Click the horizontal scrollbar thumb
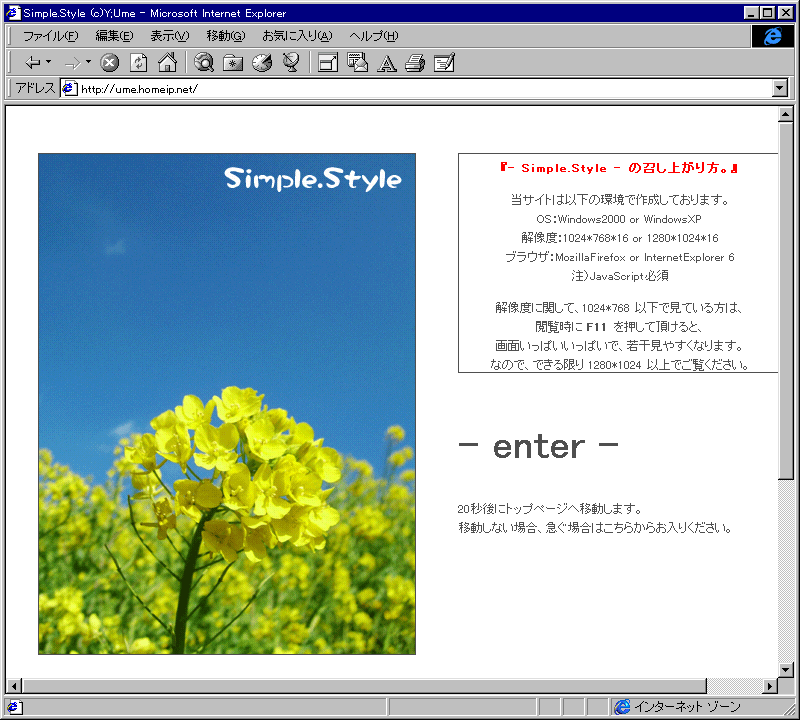 pos(364,686)
